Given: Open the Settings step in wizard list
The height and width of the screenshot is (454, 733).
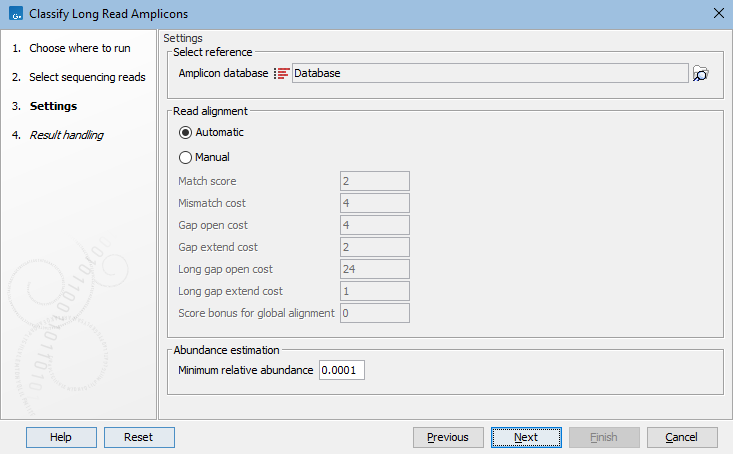Looking at the screenshot, I should [53, 106].
